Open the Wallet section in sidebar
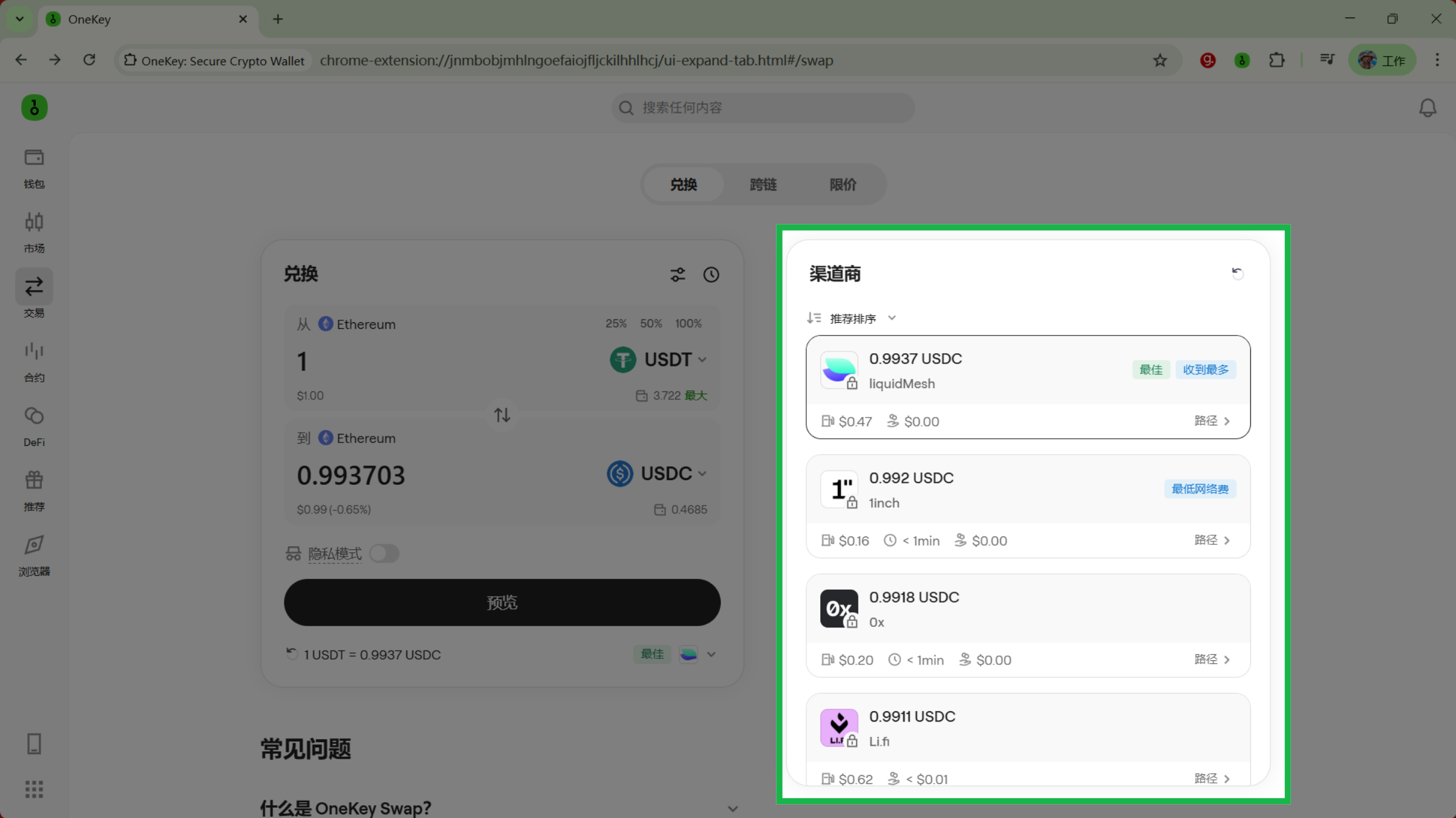Viewport: 1456px width, 818px height. [34, 168]
